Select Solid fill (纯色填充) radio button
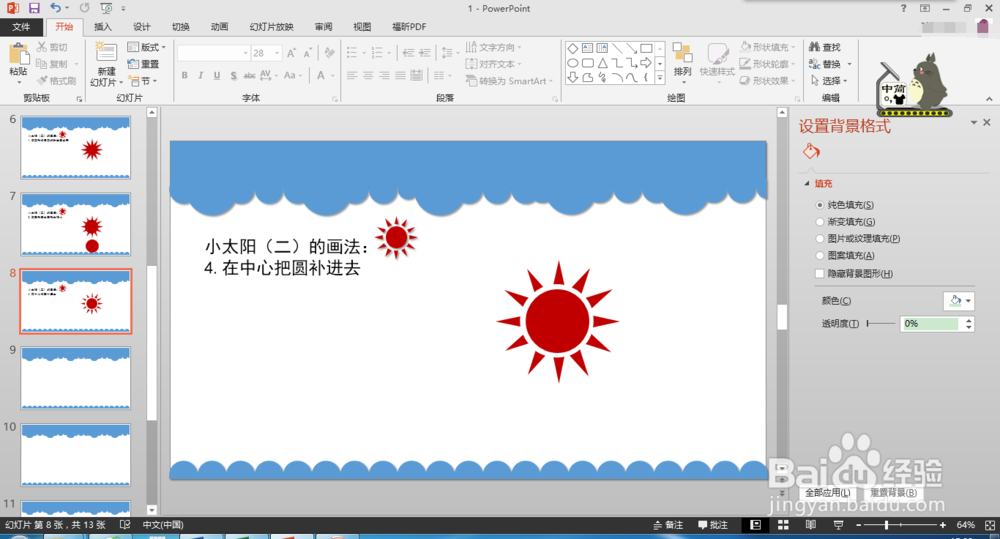The height and width of the screenshot is (539, 1000). [x=820, y=205]
